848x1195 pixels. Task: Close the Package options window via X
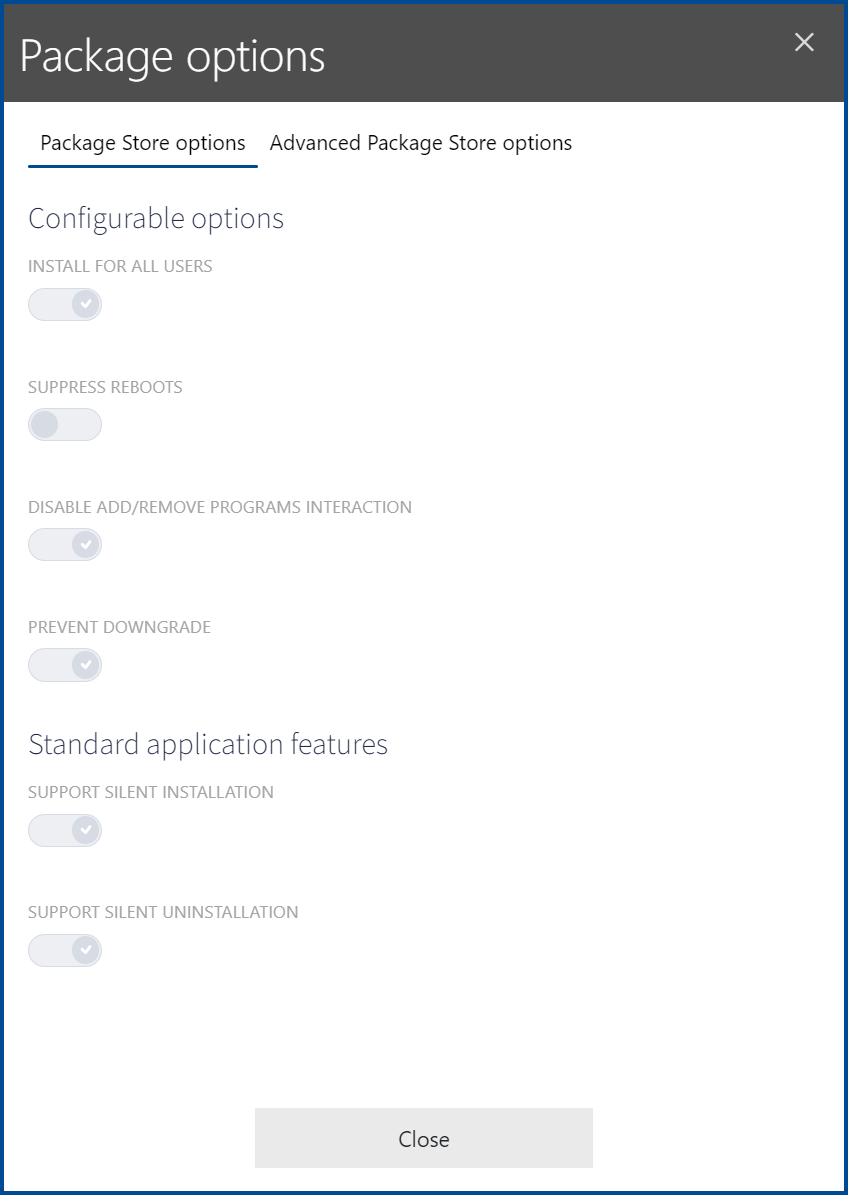[x=804, y=43]
